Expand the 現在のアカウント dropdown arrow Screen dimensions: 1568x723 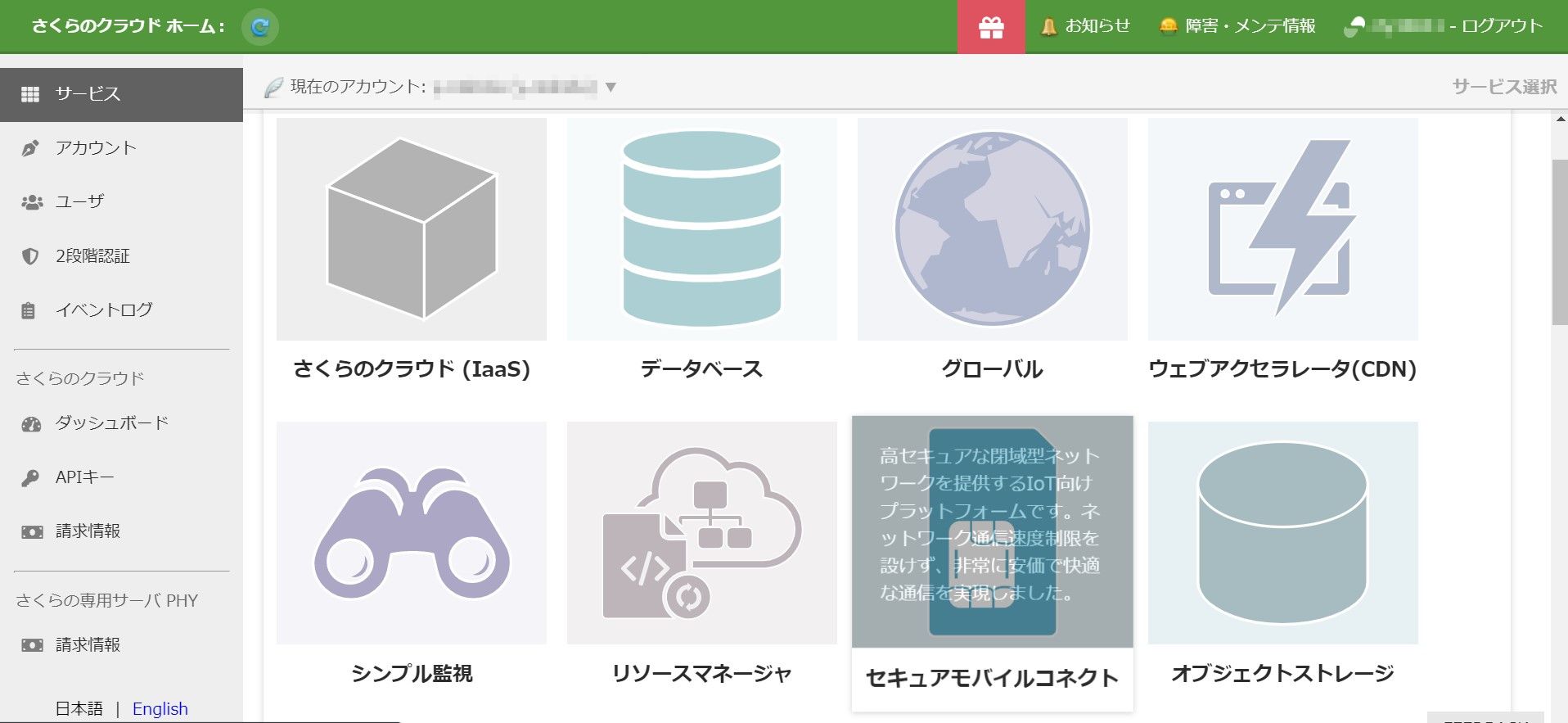pos(610,88)
